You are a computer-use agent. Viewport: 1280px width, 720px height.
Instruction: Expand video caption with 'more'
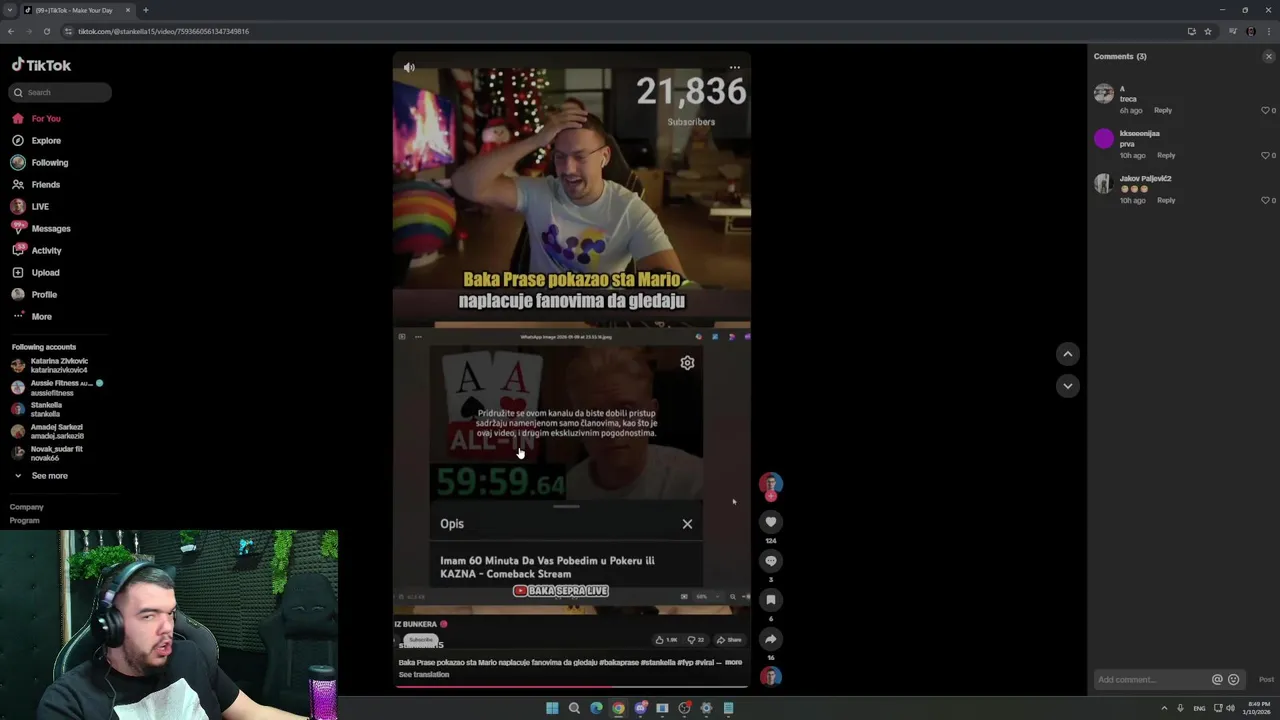tap(733, 662)
